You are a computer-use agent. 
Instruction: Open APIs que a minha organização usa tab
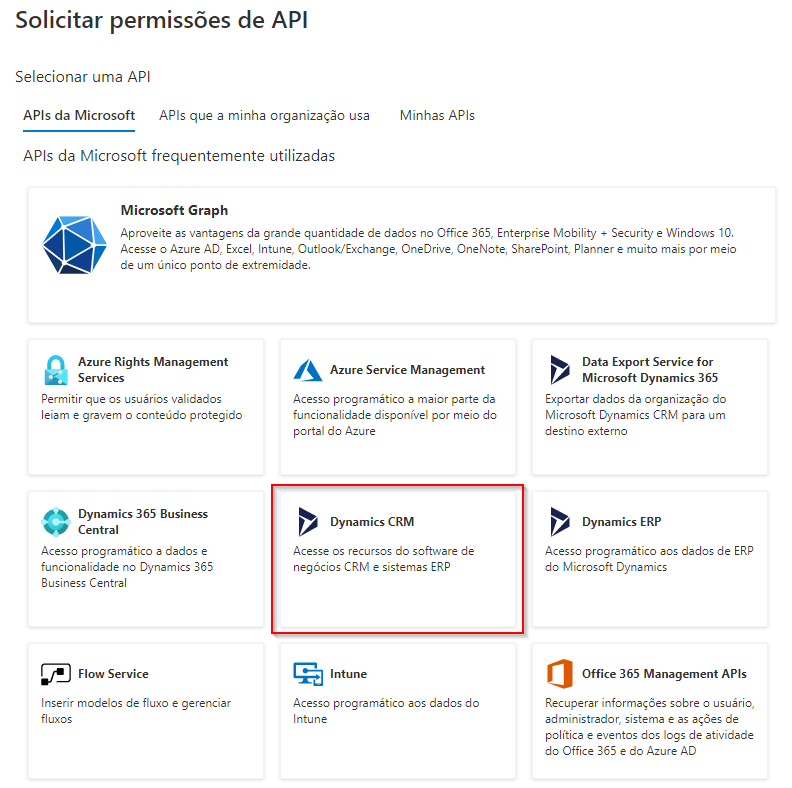tap(264, 116)
